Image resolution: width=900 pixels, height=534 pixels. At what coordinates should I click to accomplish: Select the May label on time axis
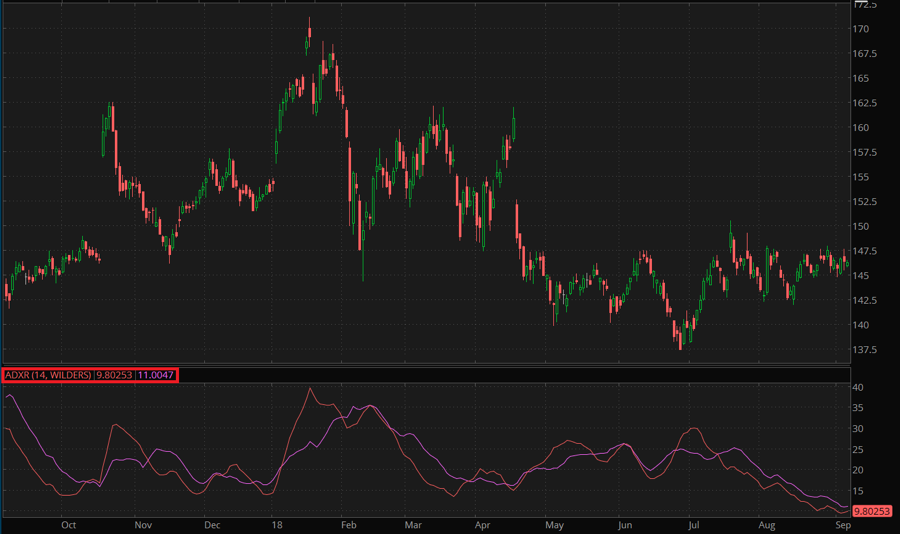554,524
